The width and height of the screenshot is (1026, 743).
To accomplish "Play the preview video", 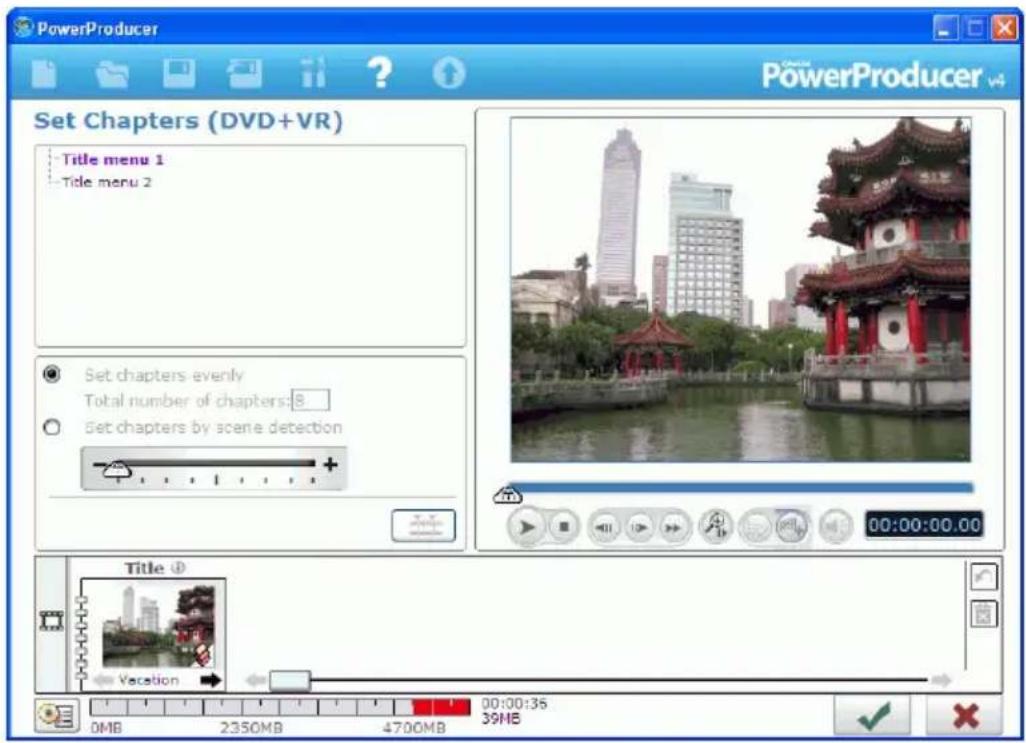I will click(x=526, y=527).
